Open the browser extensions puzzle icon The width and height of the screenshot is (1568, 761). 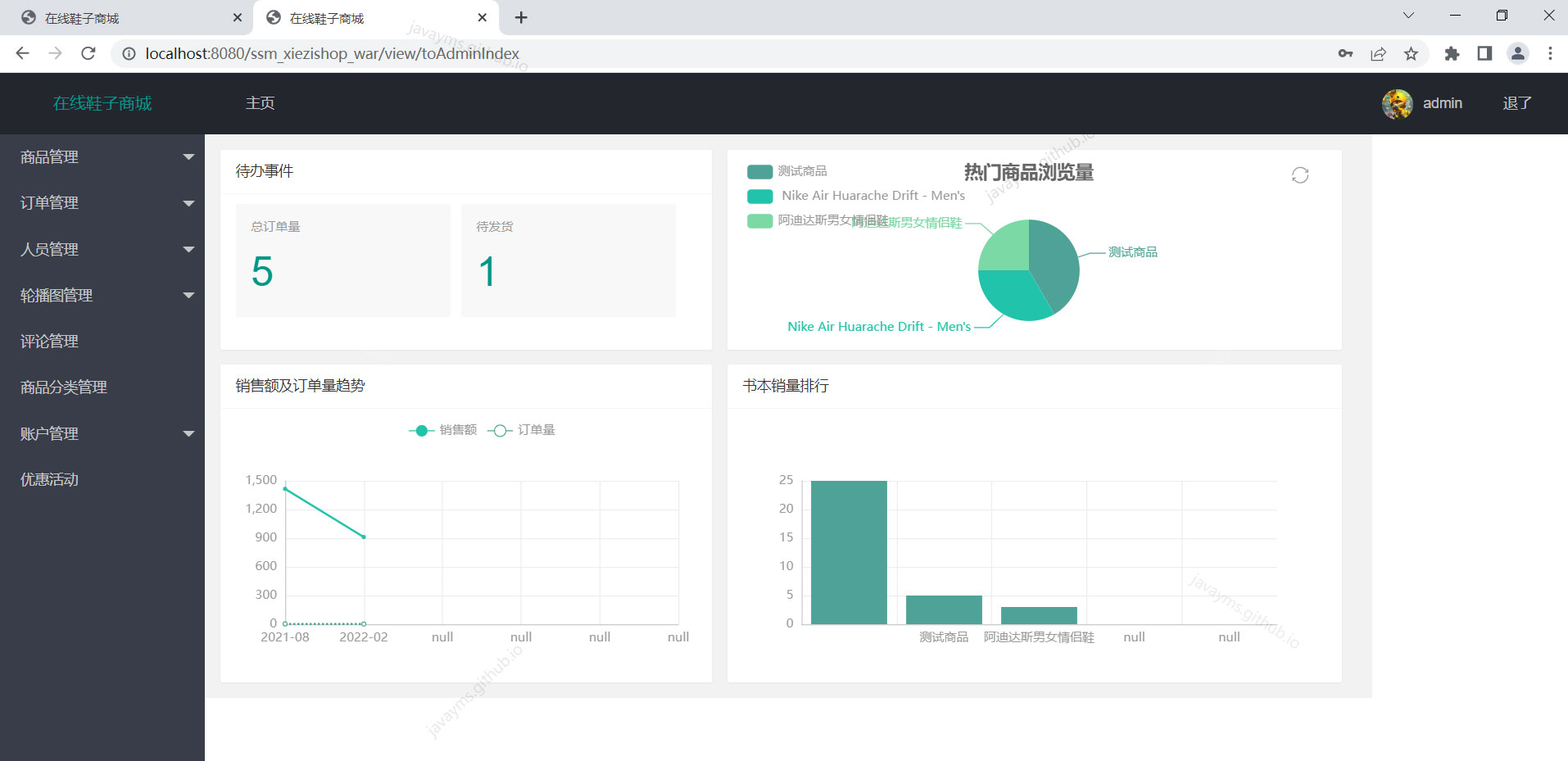coord(1451,53)
